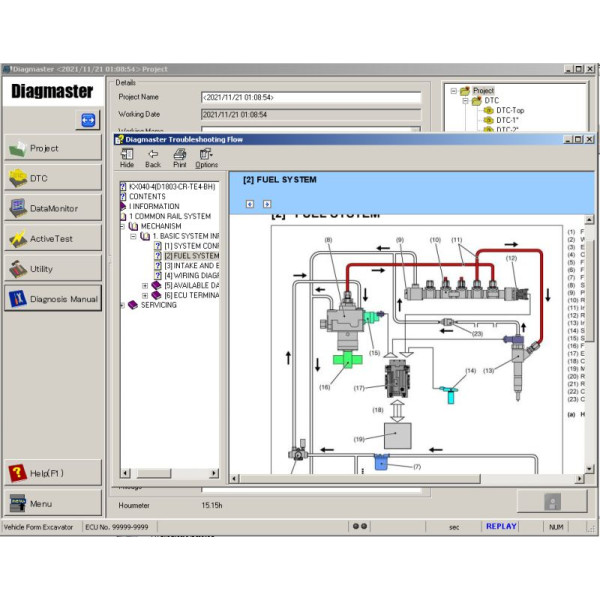
Task: Go to next page with right arrow
Action: point(267,204)
